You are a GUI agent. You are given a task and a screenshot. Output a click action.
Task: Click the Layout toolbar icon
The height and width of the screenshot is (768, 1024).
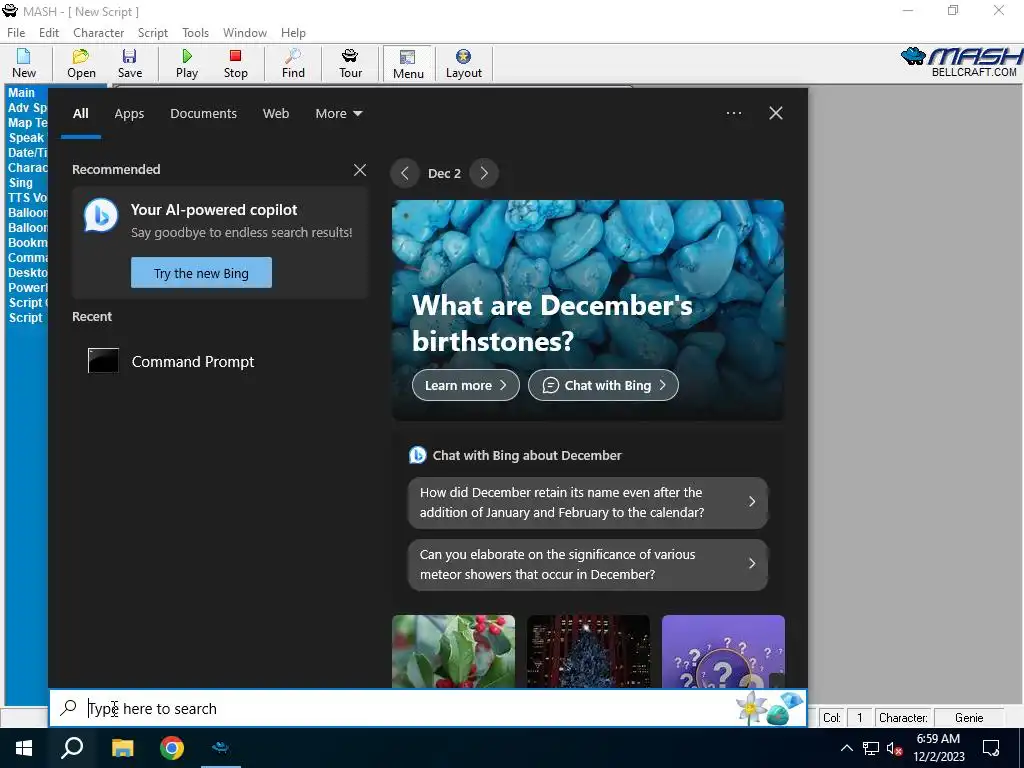point(464,63)
